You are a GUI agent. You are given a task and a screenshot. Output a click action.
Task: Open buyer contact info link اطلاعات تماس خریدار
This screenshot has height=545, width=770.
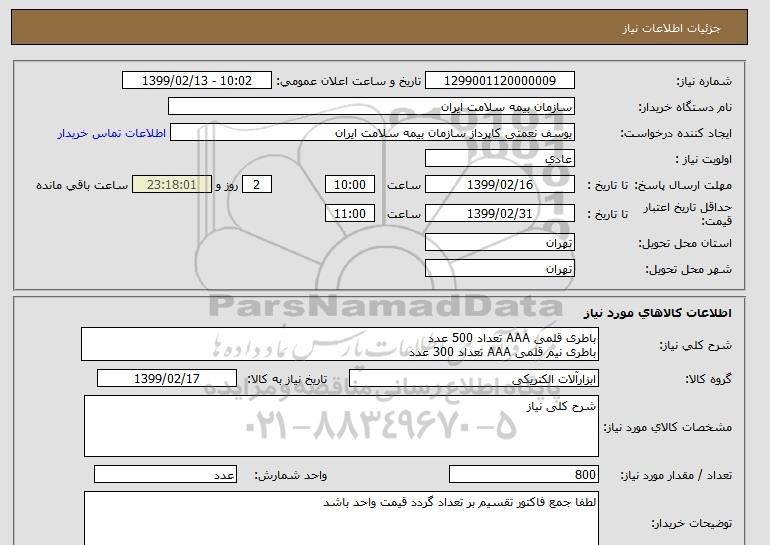pyautogui.click(x=112, y=133)
